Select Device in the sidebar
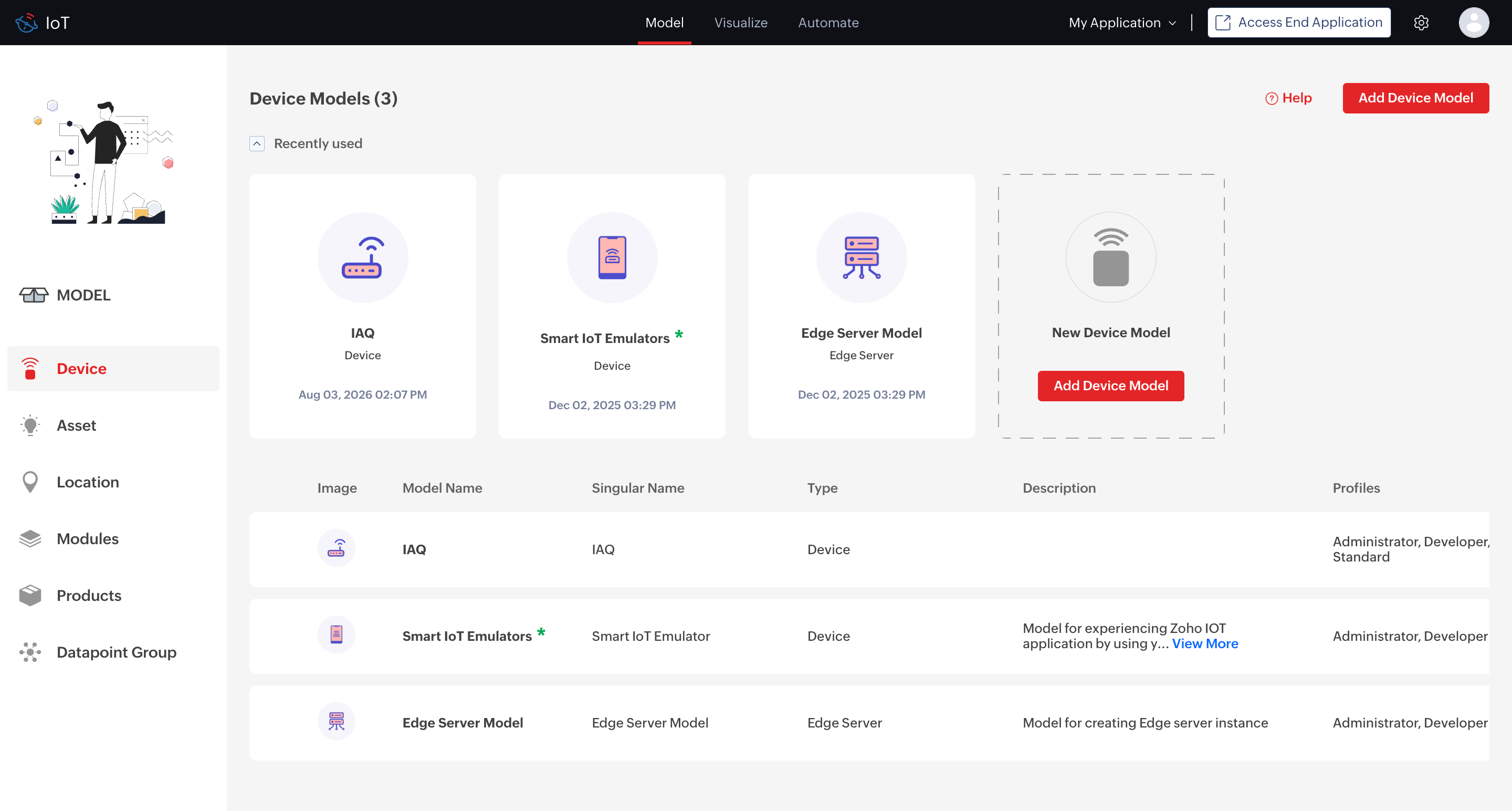 113,369
